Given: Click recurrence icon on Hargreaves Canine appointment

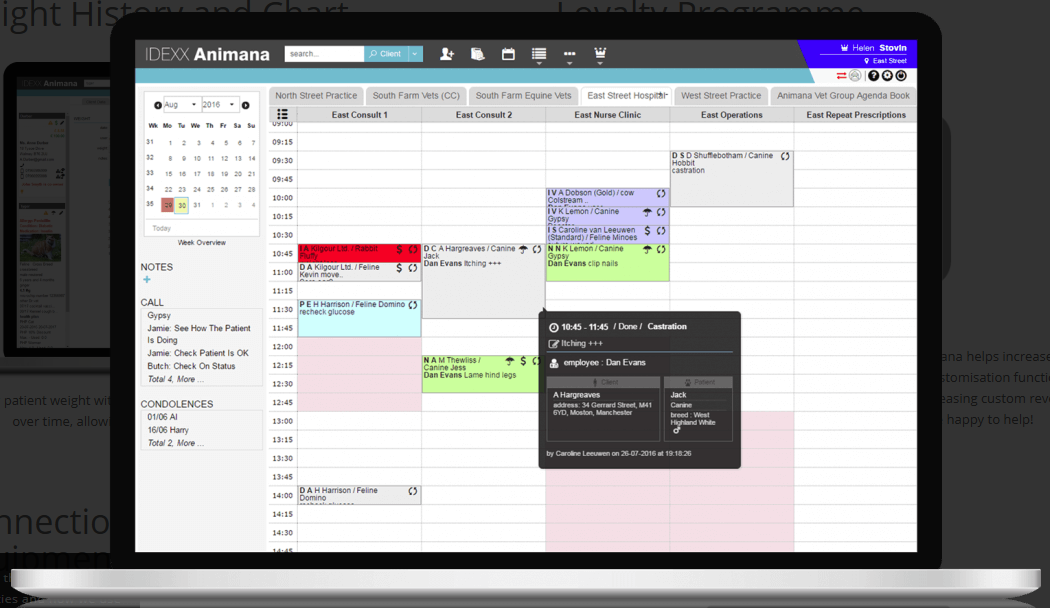Looking at the screenshot, I should (536, 249).
